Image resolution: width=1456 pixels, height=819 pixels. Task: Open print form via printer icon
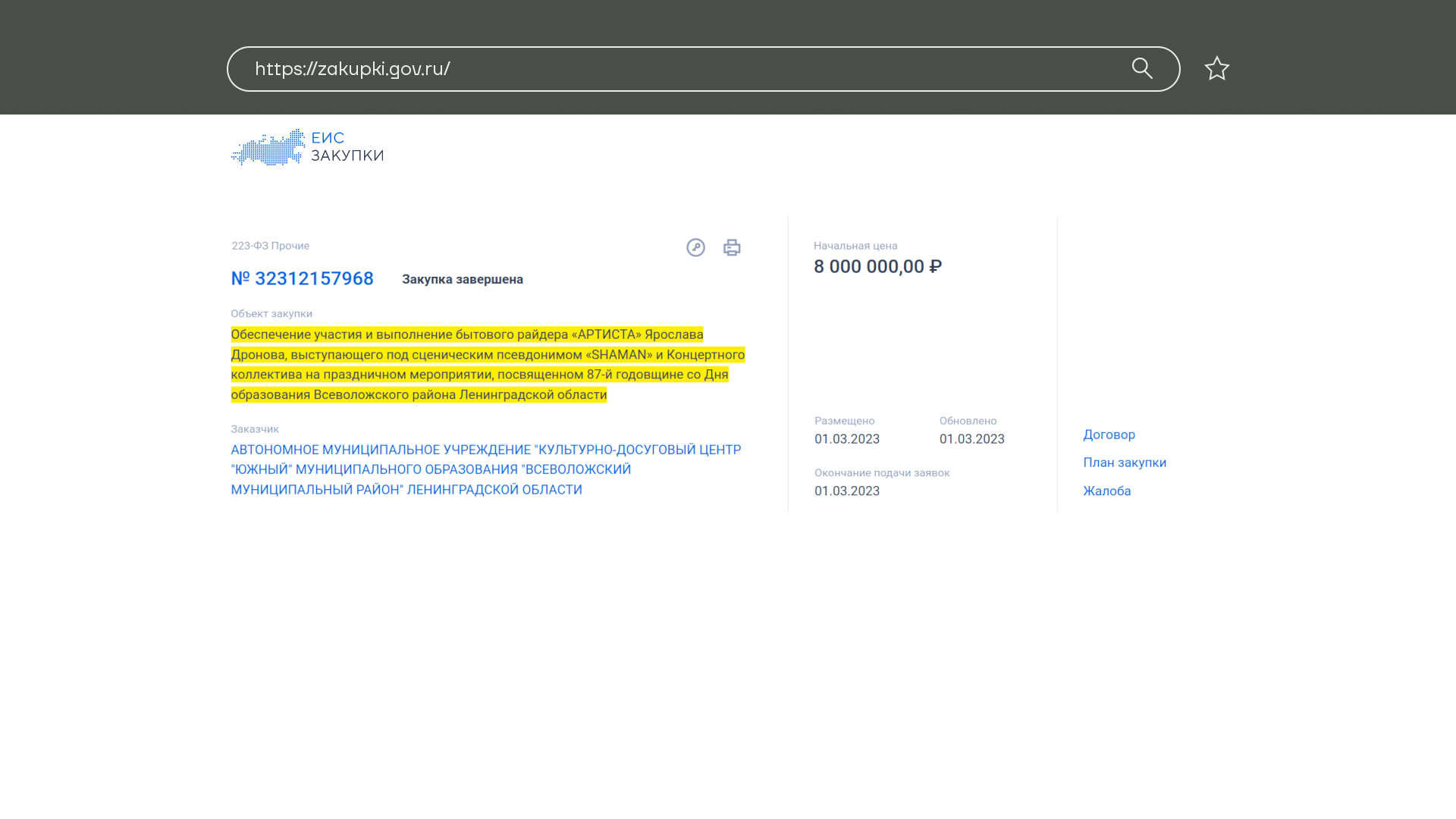[732, 247]
